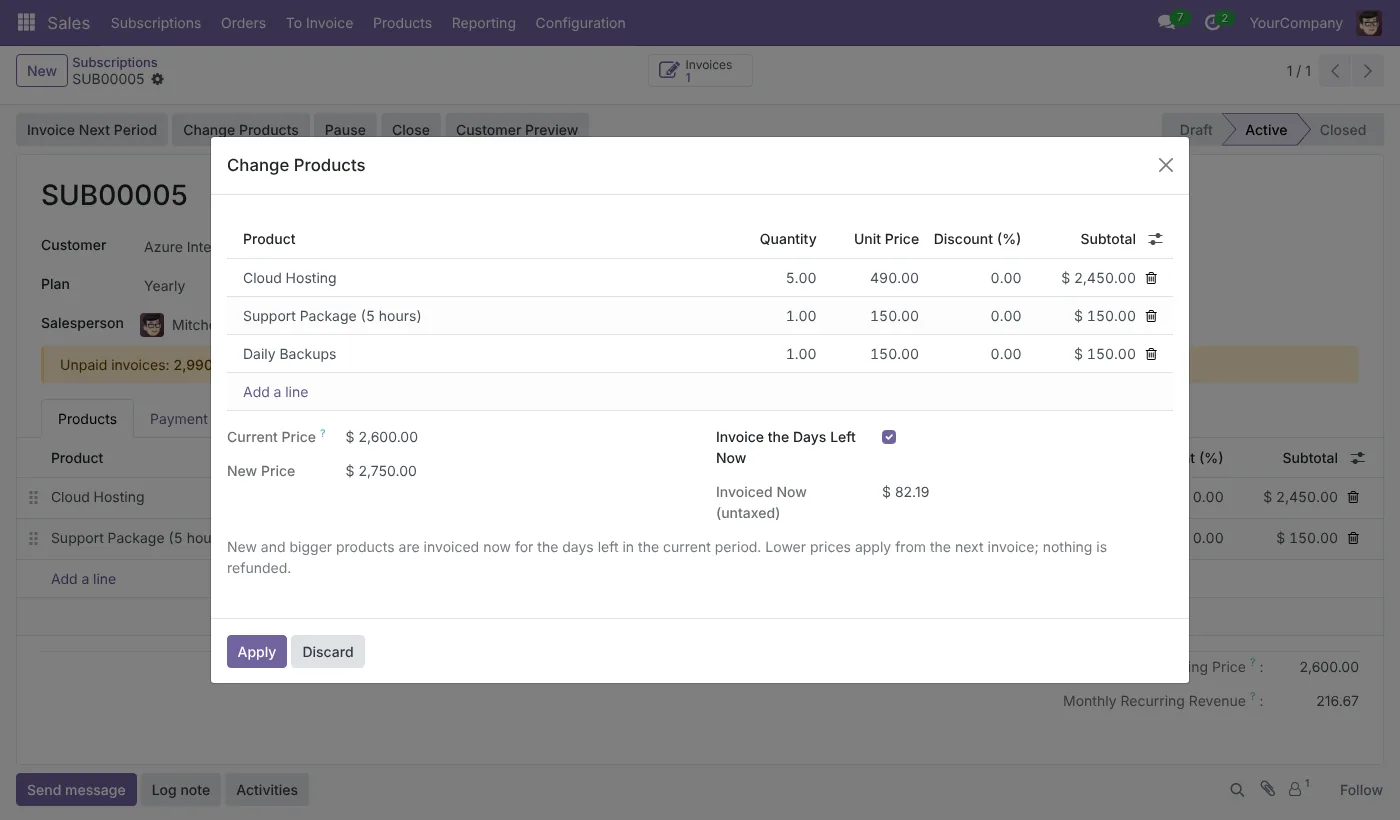Click Apply in the dialog
This screenshot has width=1400, height=820.
(x=257, y=651)
